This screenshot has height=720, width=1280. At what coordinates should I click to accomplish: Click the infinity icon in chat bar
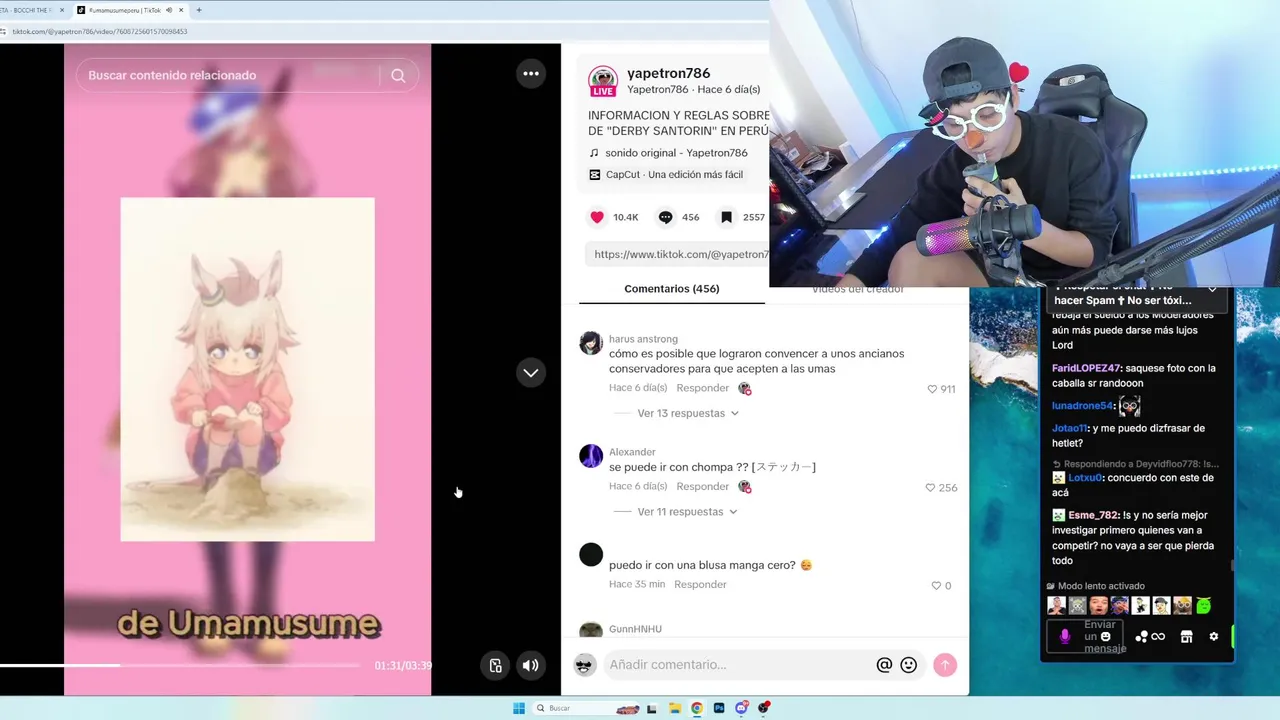[1158, 637]
